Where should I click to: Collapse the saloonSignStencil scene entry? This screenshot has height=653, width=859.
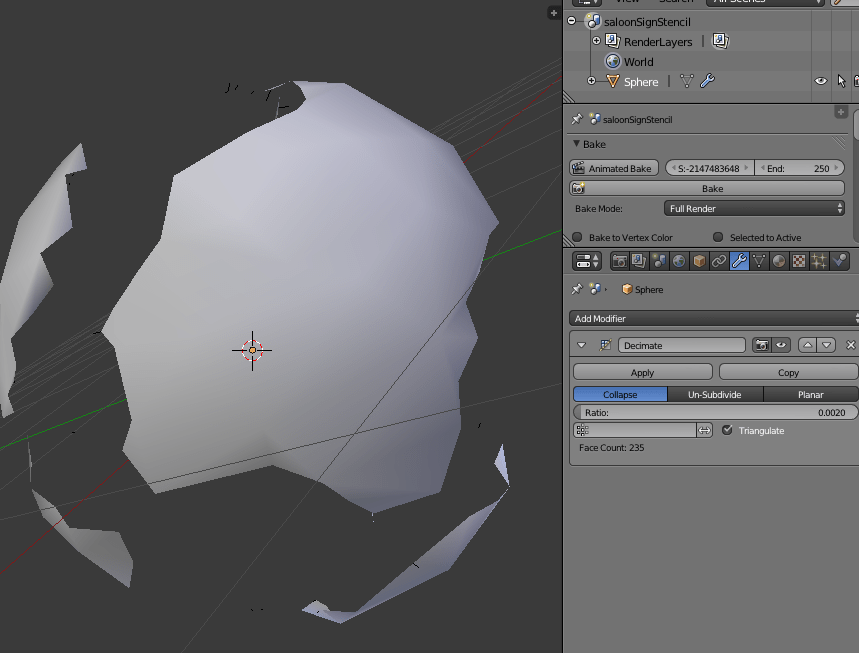pos(570,21)
